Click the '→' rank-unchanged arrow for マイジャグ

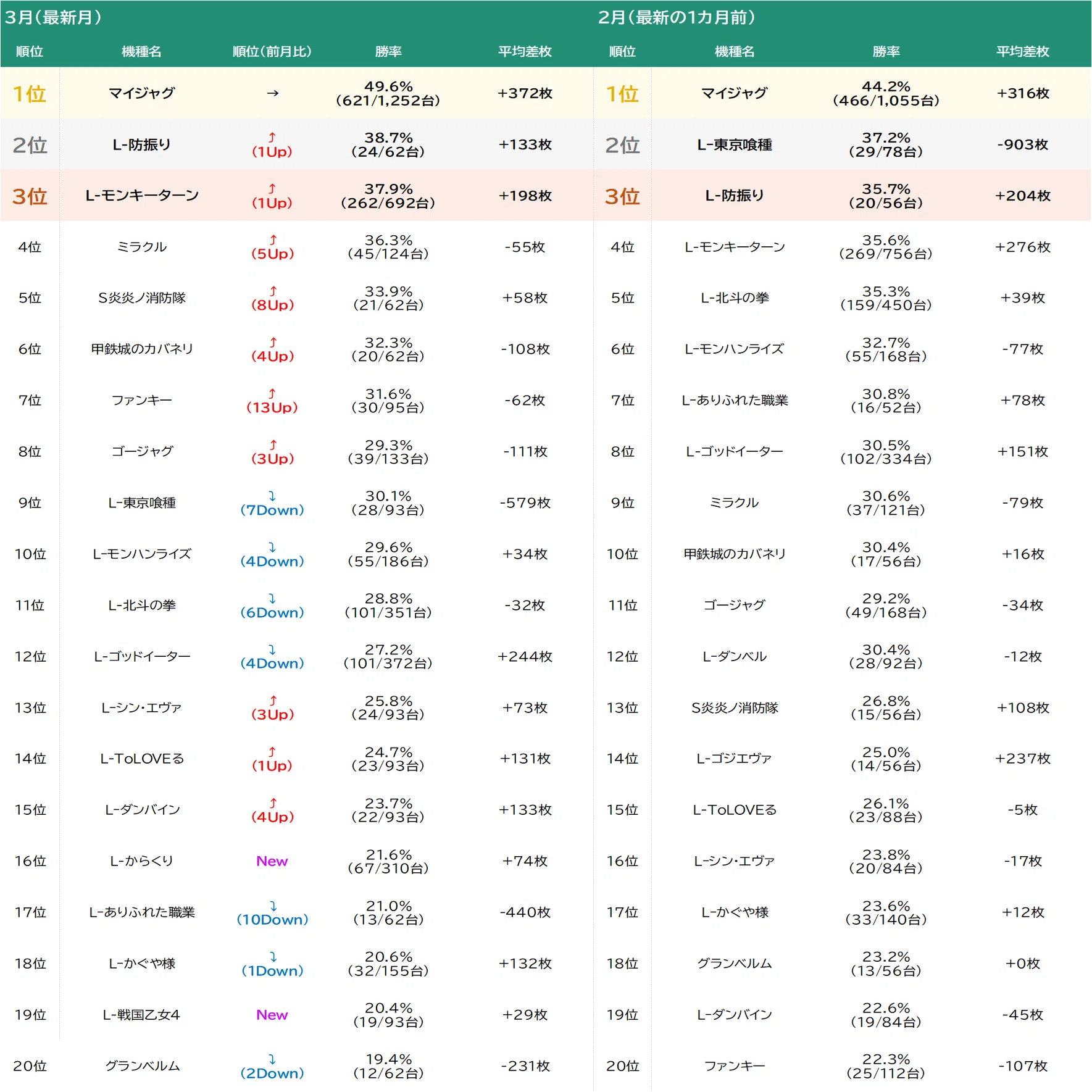pyautogui.click(x=272, y=93)
